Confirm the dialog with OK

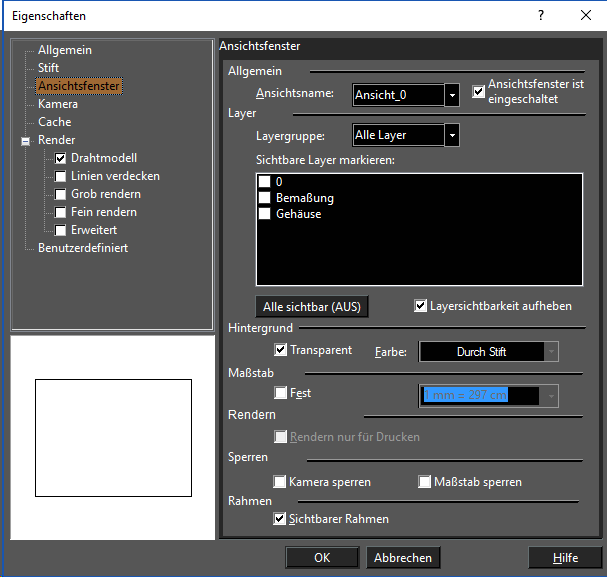point(322,557)
